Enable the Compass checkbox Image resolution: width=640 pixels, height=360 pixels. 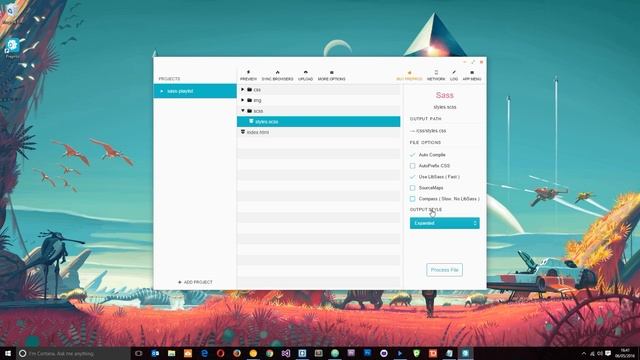coord(412,199)
